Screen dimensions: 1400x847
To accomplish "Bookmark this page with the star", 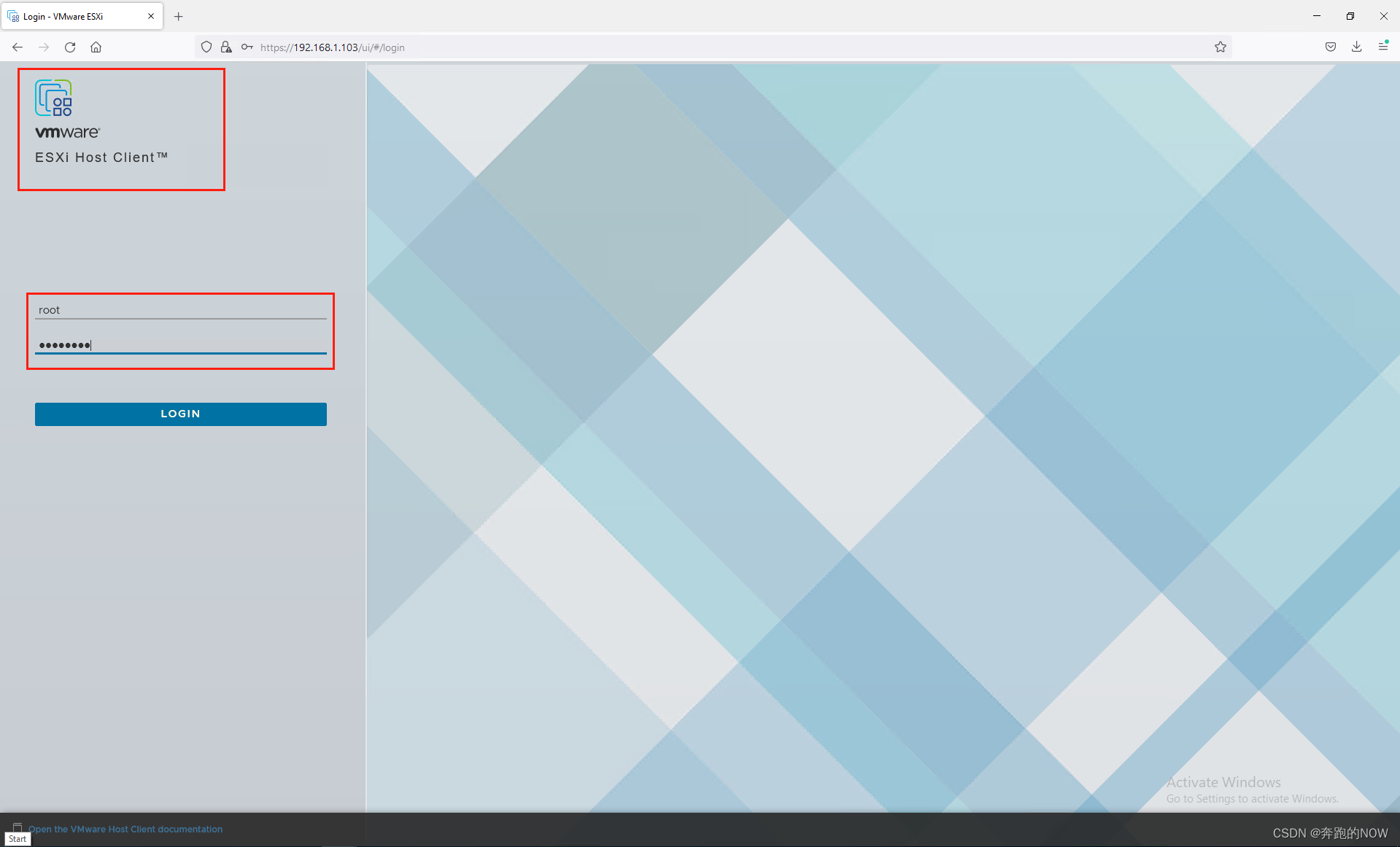I will coord(1221,47).
